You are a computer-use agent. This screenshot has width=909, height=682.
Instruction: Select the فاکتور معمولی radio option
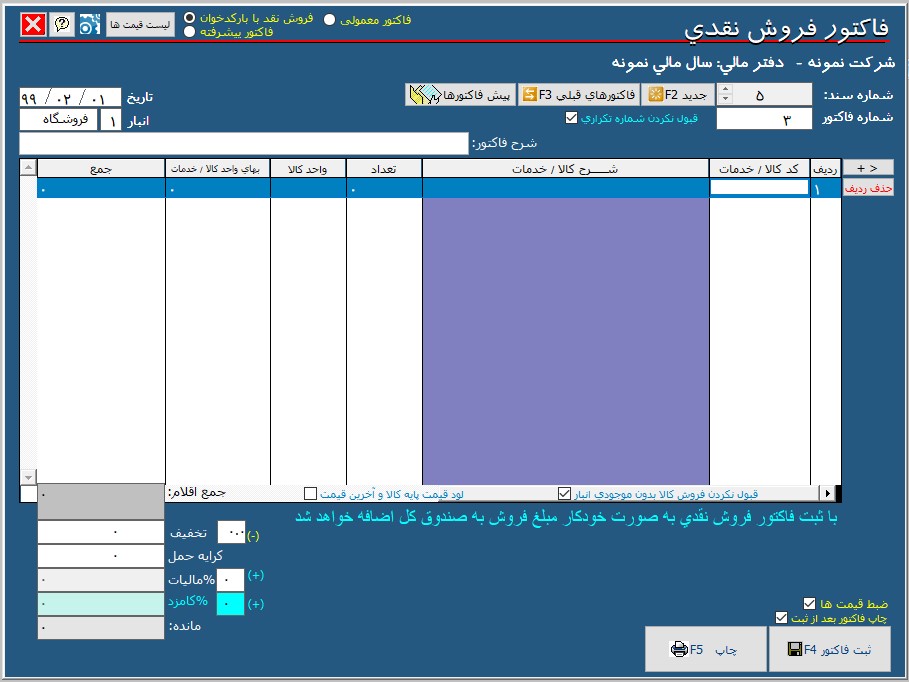(x=330, y=20)
